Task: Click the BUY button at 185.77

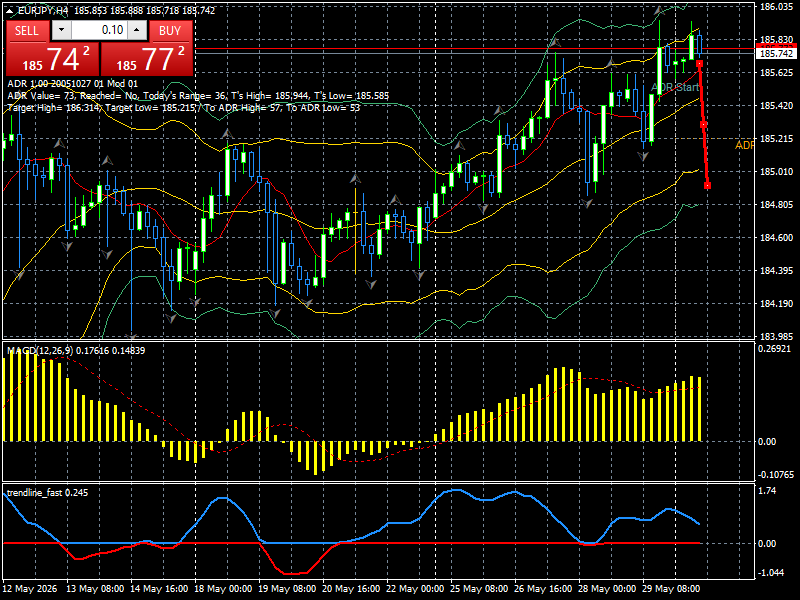Action: pos(146,49)
